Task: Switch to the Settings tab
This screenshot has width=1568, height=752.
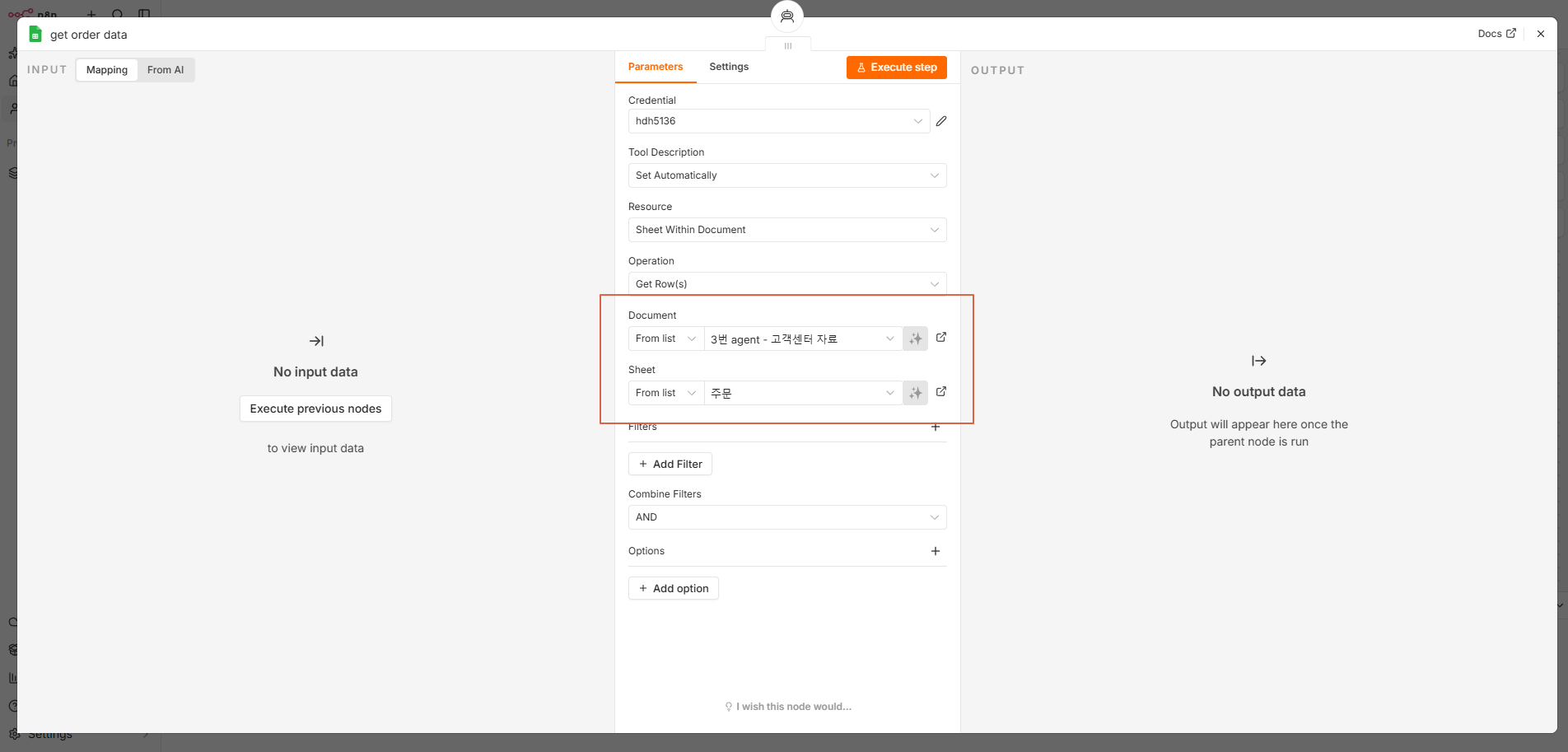Action: click(729, 67)
